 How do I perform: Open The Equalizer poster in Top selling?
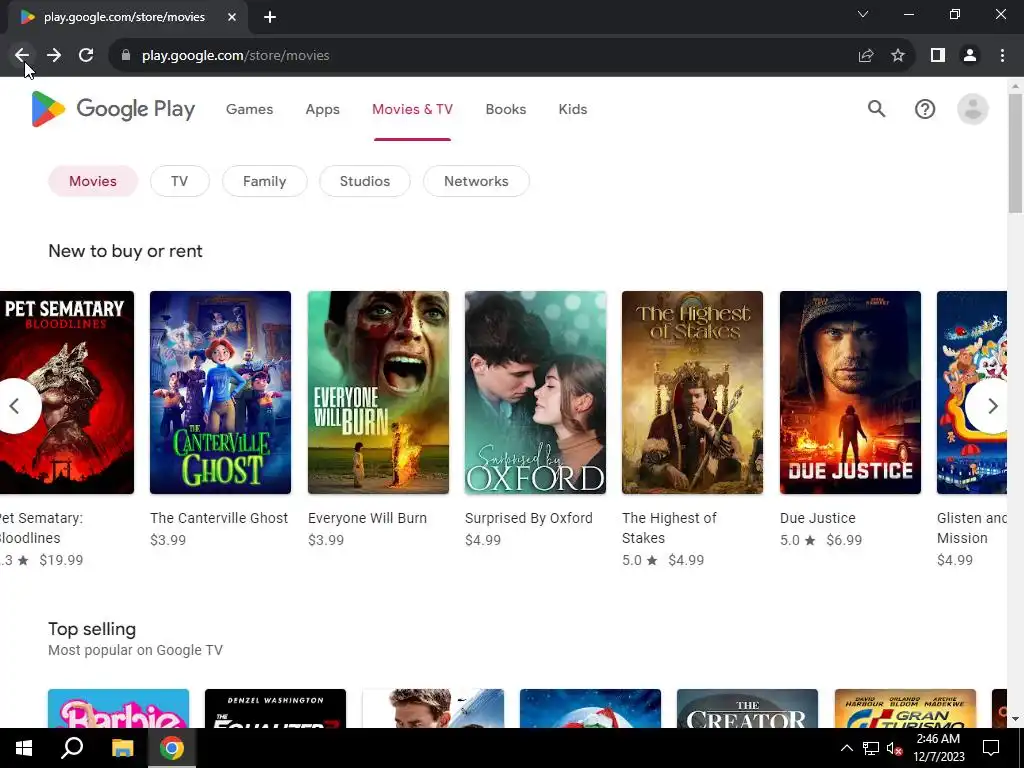click(x=276, y=708)
